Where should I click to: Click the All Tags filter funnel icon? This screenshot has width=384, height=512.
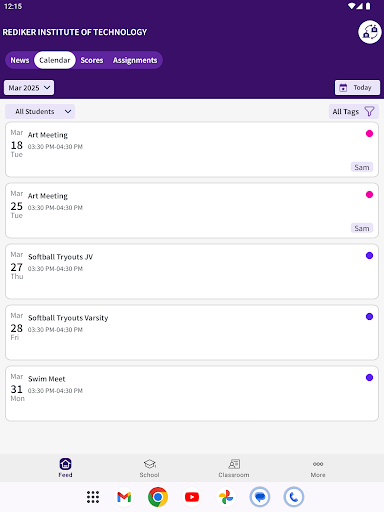coord(369,112)
